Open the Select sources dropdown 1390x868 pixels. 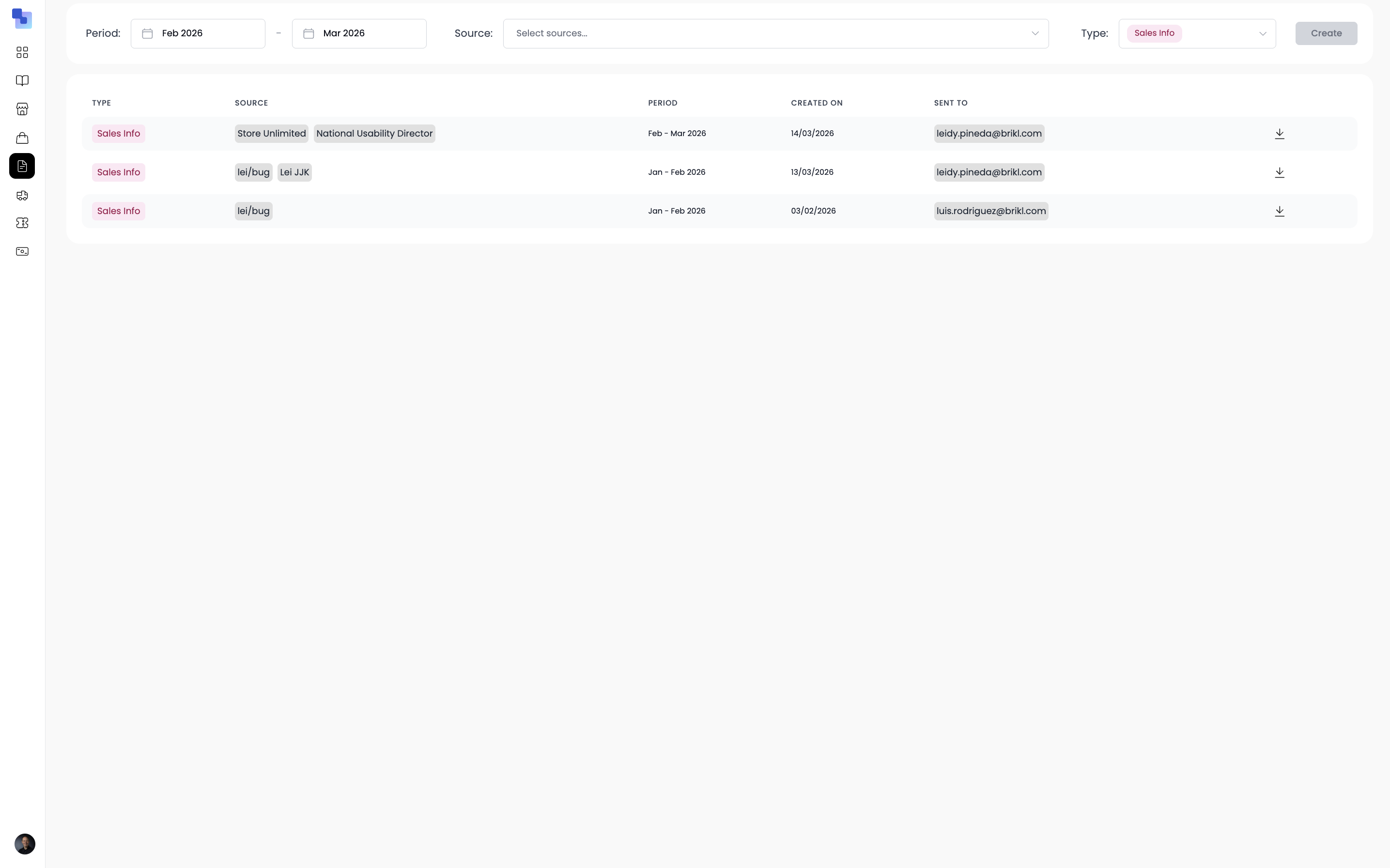[775, 33]
